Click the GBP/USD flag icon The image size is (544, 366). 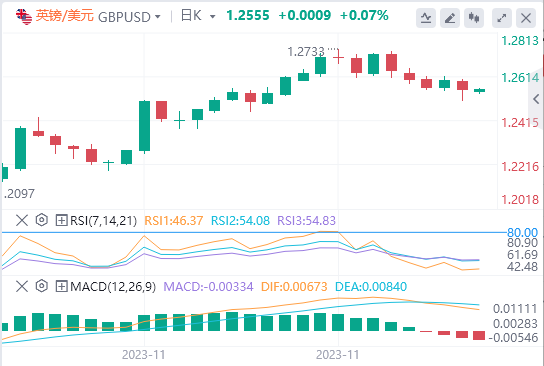tap(24, 17)
